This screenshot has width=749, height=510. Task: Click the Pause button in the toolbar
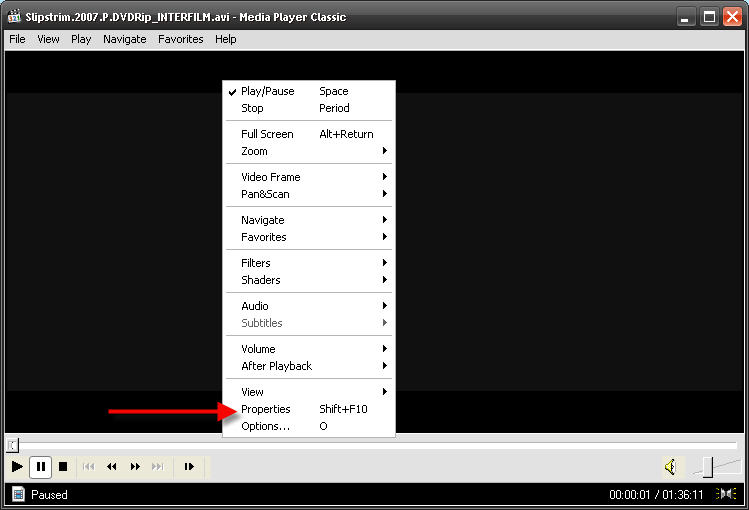(41, 467)
